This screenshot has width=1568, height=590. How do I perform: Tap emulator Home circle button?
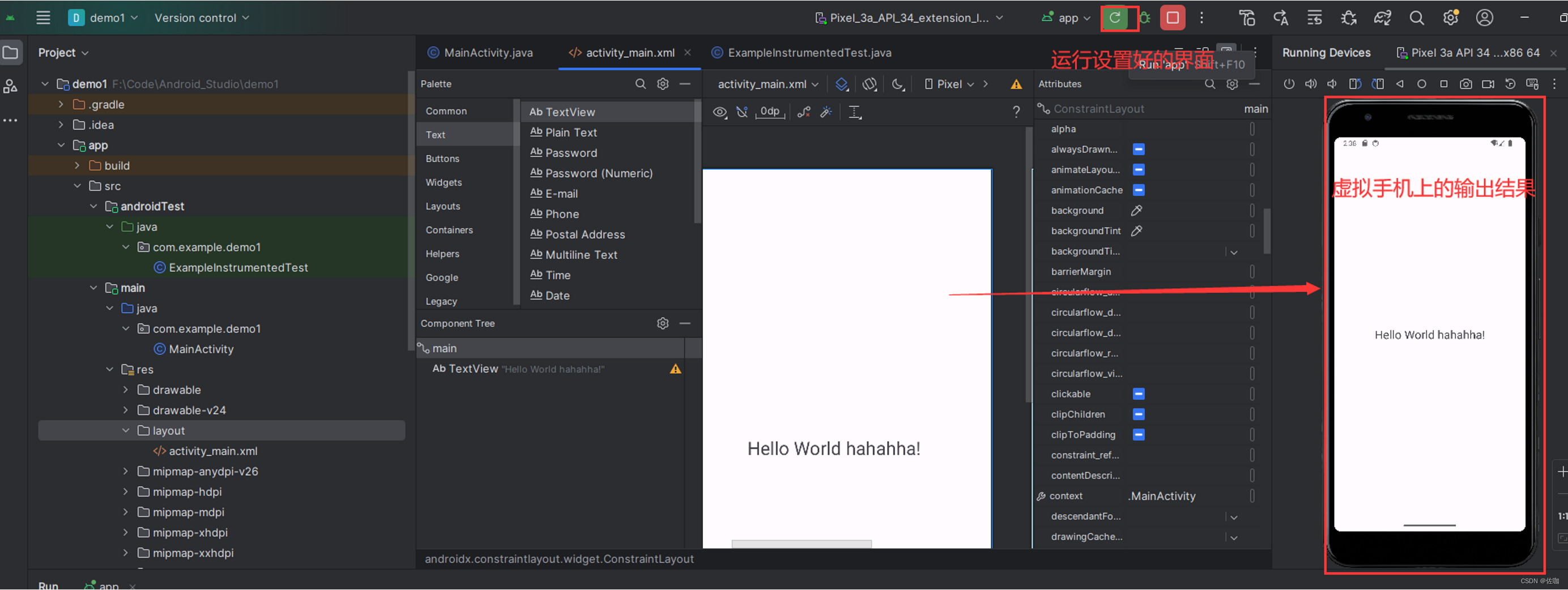click(x=1421, y=84)
